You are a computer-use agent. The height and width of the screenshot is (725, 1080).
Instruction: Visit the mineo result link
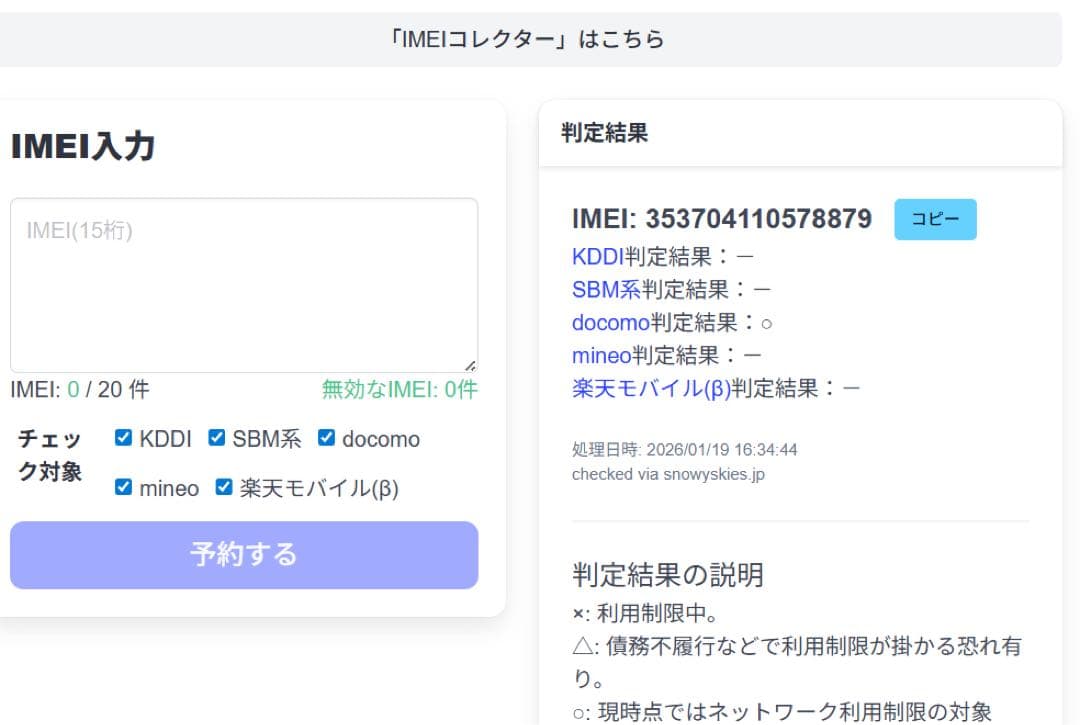tap(601, 355)
